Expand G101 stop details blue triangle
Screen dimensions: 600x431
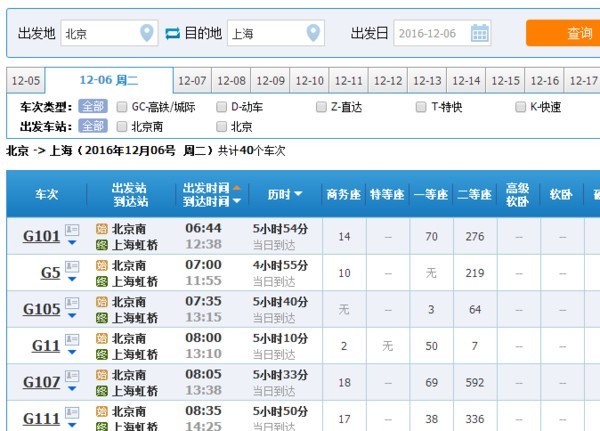coord(72,243)
